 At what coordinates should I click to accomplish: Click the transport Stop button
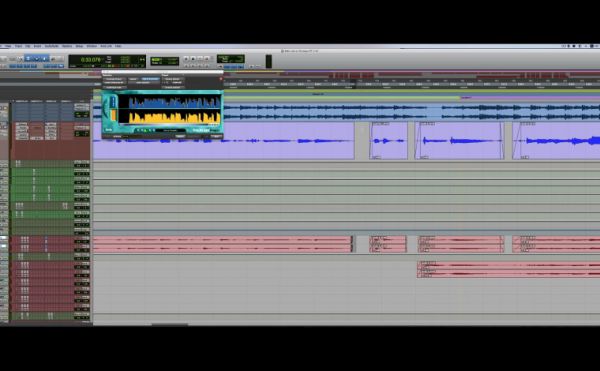(x=193, y=59)
